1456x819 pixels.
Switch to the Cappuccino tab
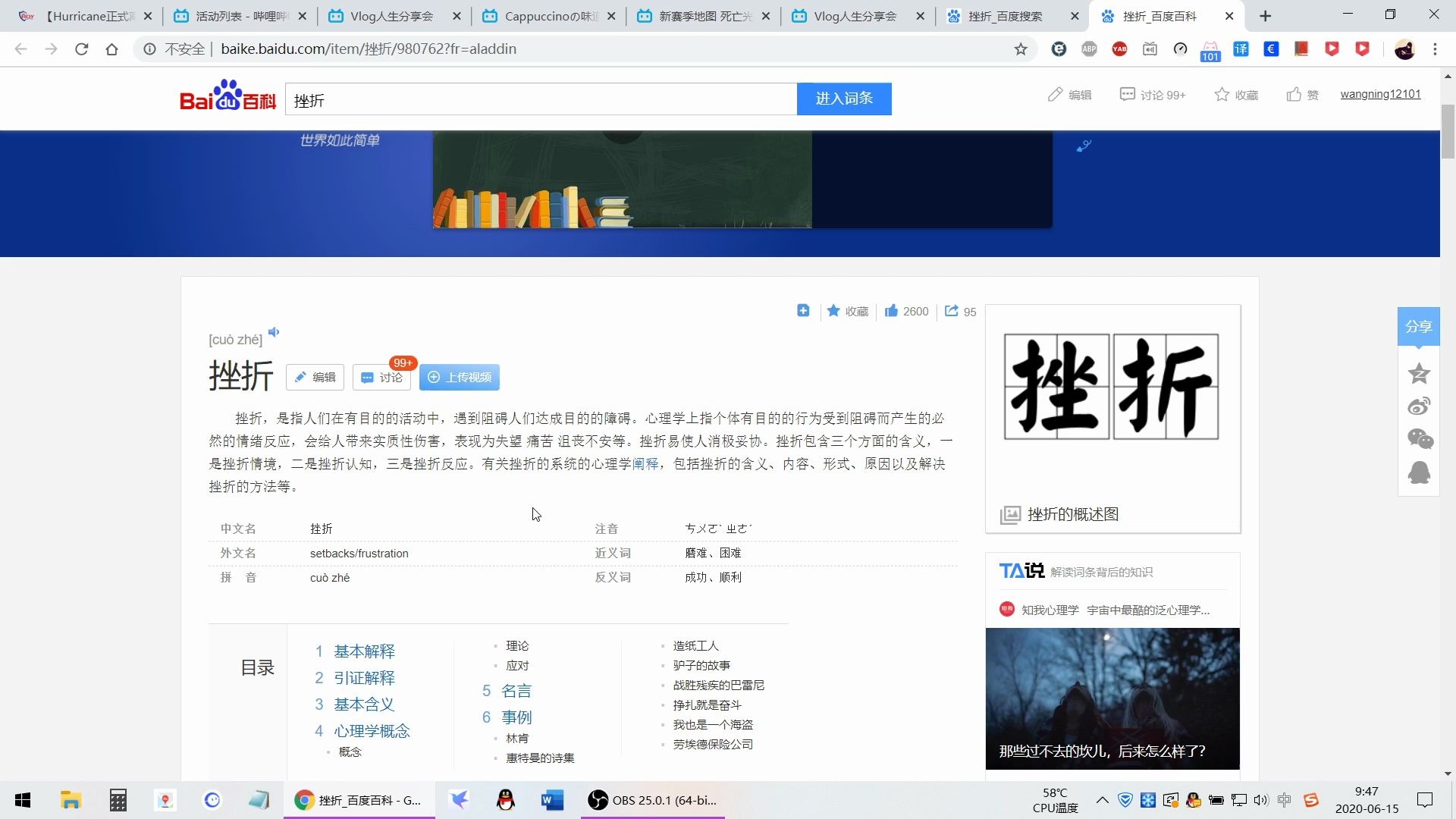pyautogui.click(x=550, y=16)
